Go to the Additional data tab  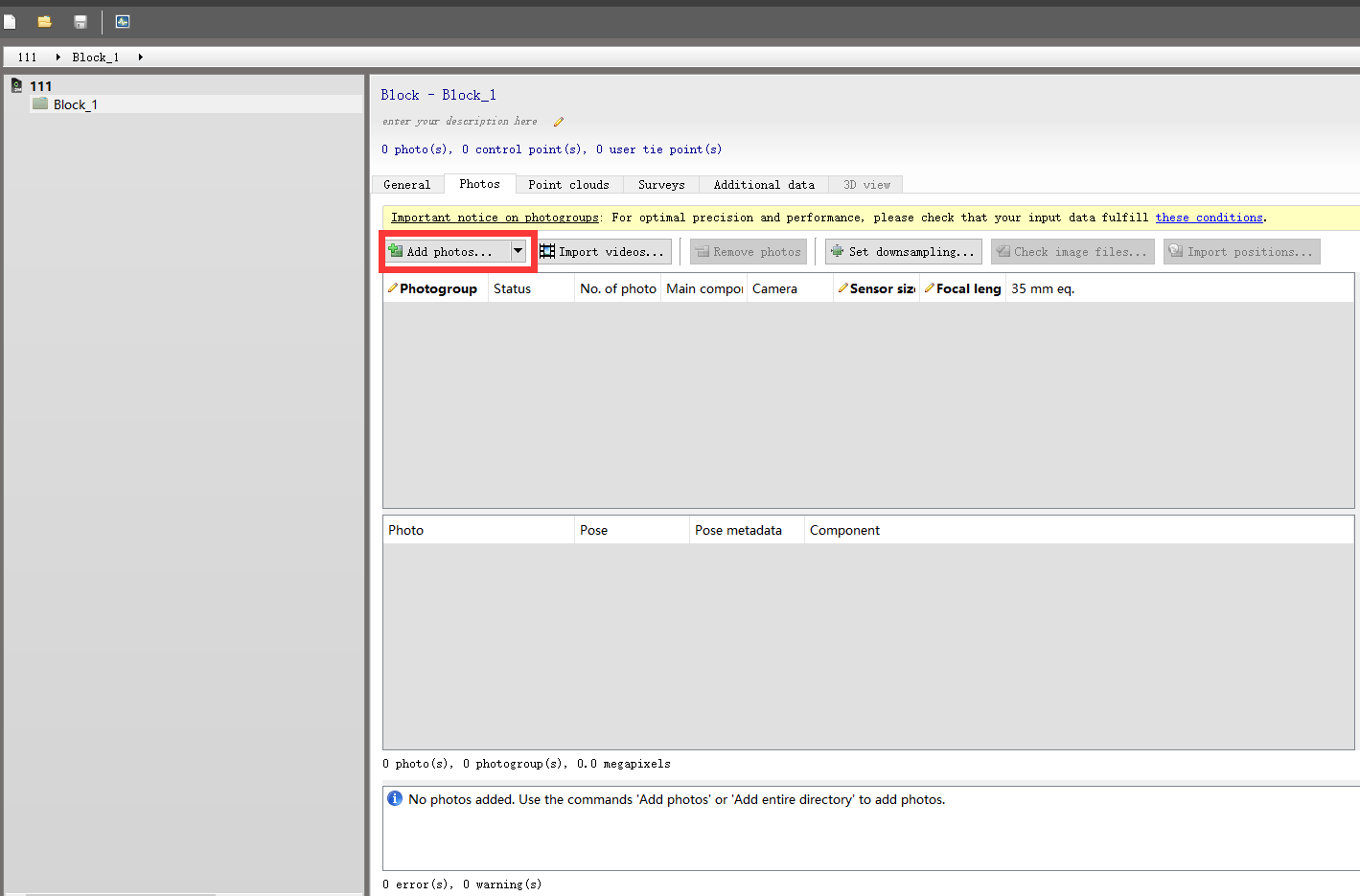[x=763, y=185]
